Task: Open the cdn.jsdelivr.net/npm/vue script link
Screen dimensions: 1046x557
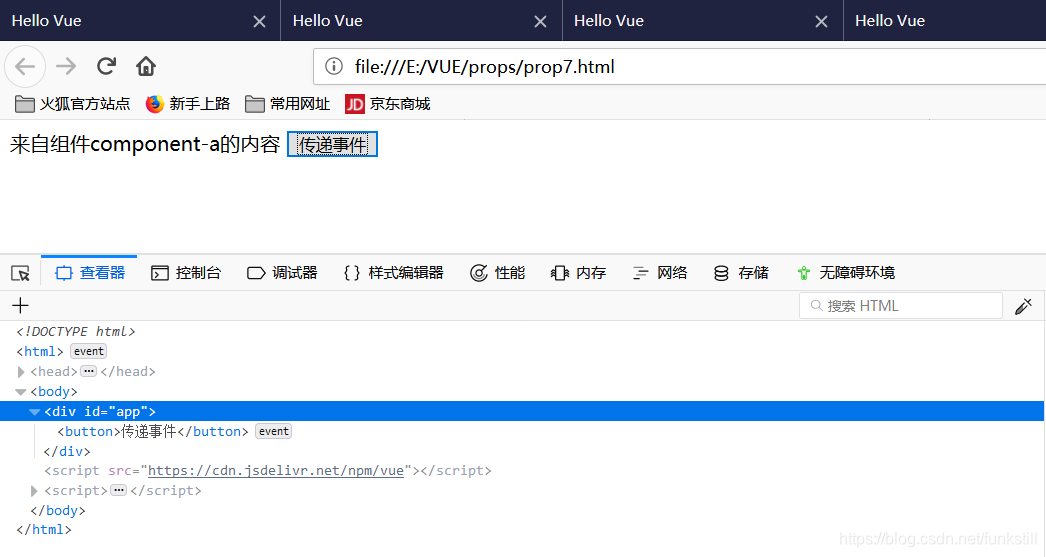Action: click(276, 470)
